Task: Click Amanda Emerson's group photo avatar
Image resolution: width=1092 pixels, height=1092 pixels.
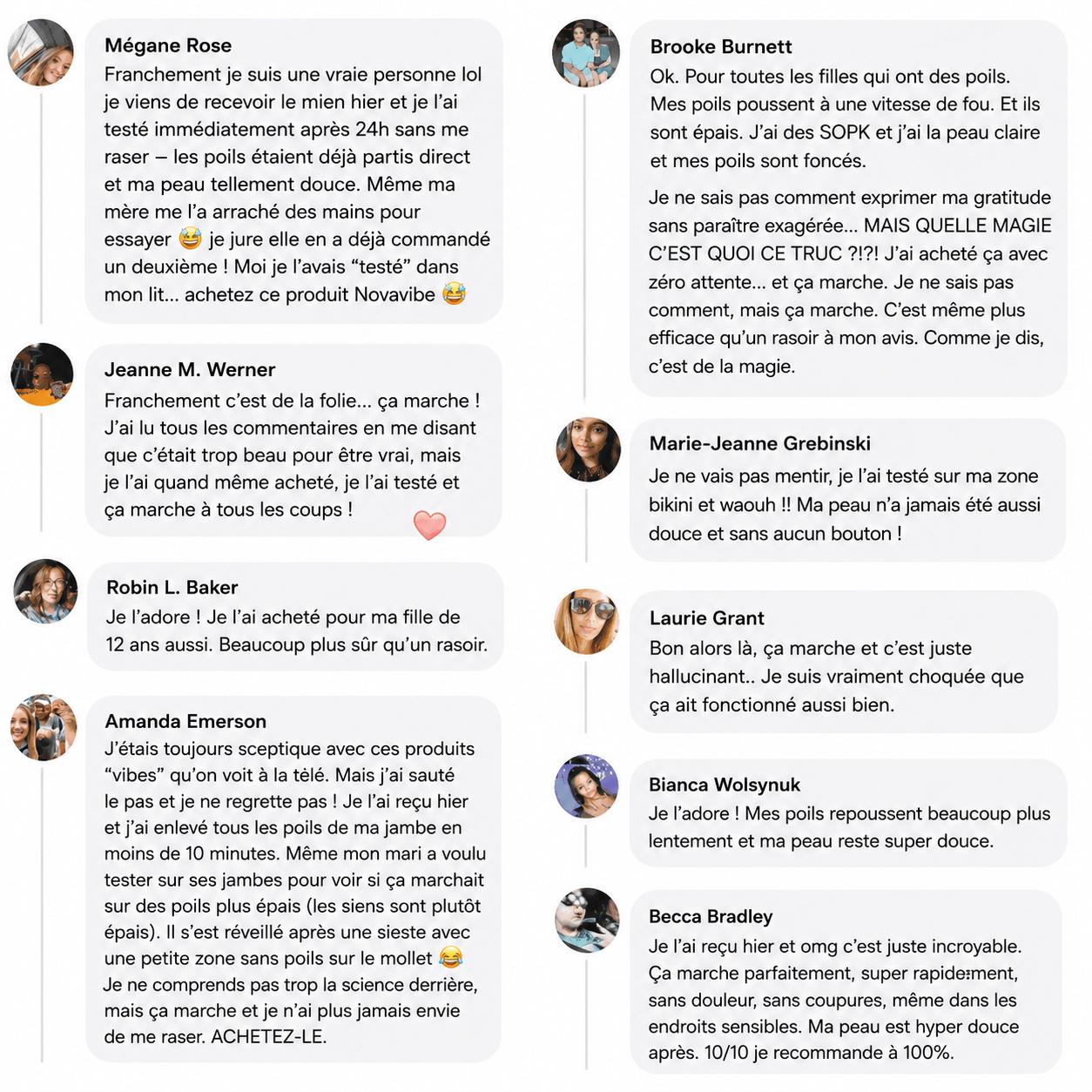Action: tap(44, 728)
